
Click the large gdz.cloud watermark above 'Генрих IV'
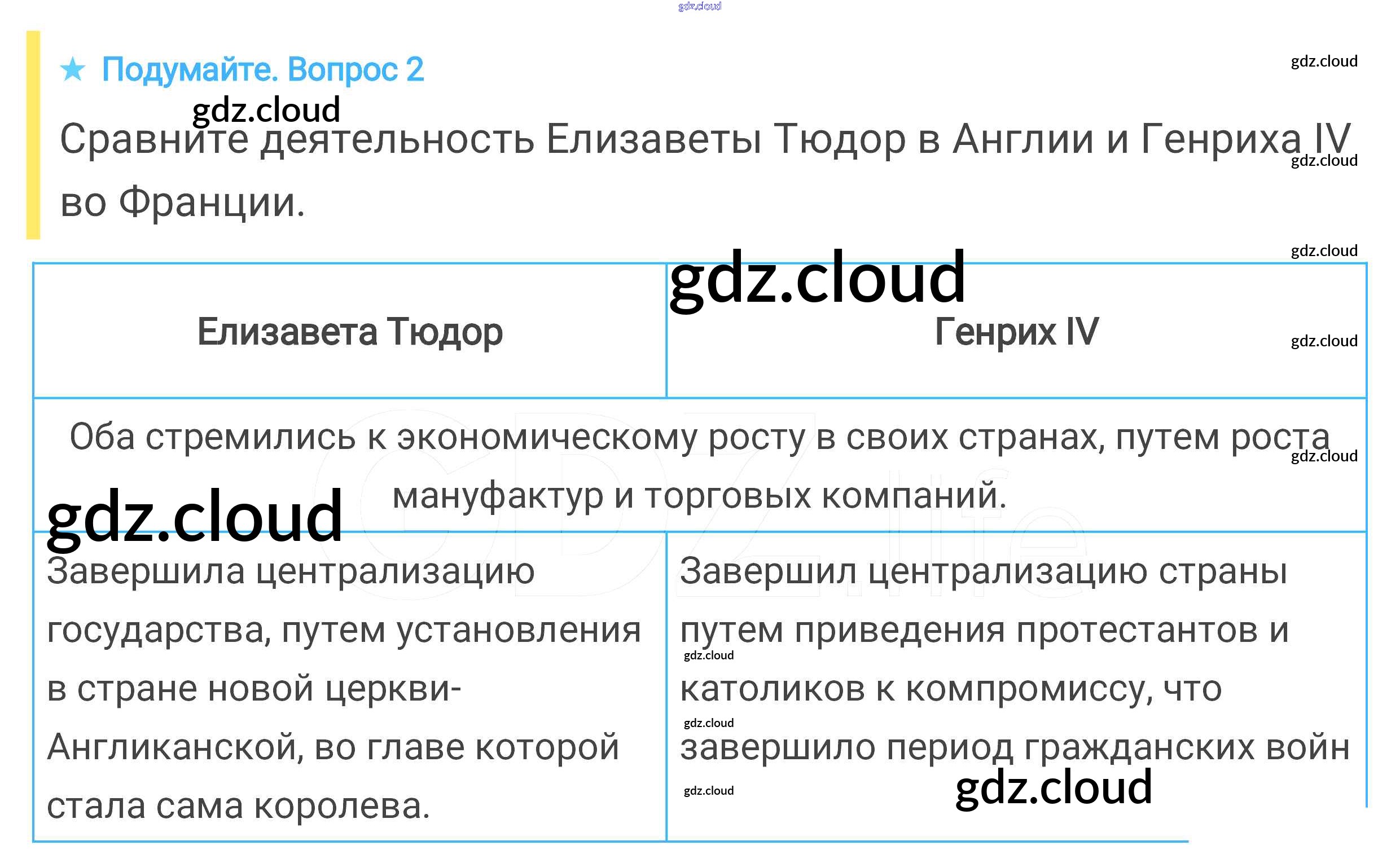point(817,280)
